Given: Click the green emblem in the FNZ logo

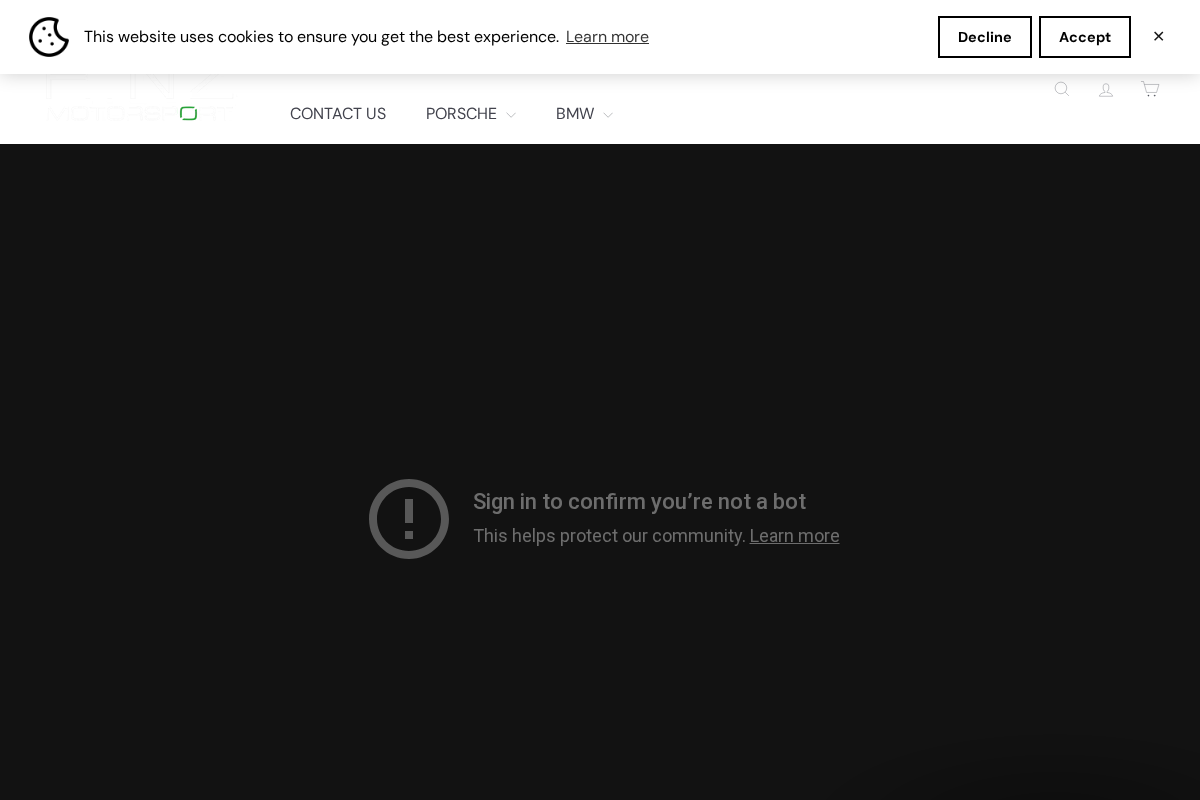Looking at the screenshot, I should pyautogui.click(x=188, y=113).
